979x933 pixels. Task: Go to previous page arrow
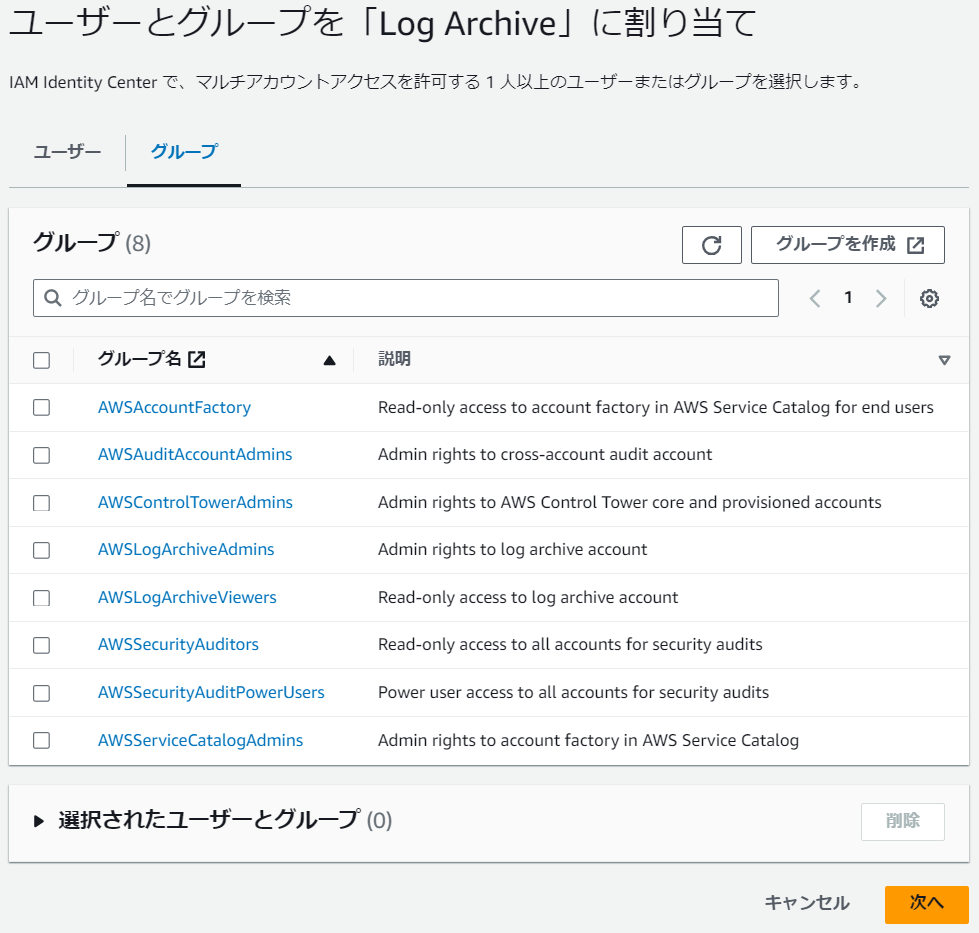pos(814,299)
